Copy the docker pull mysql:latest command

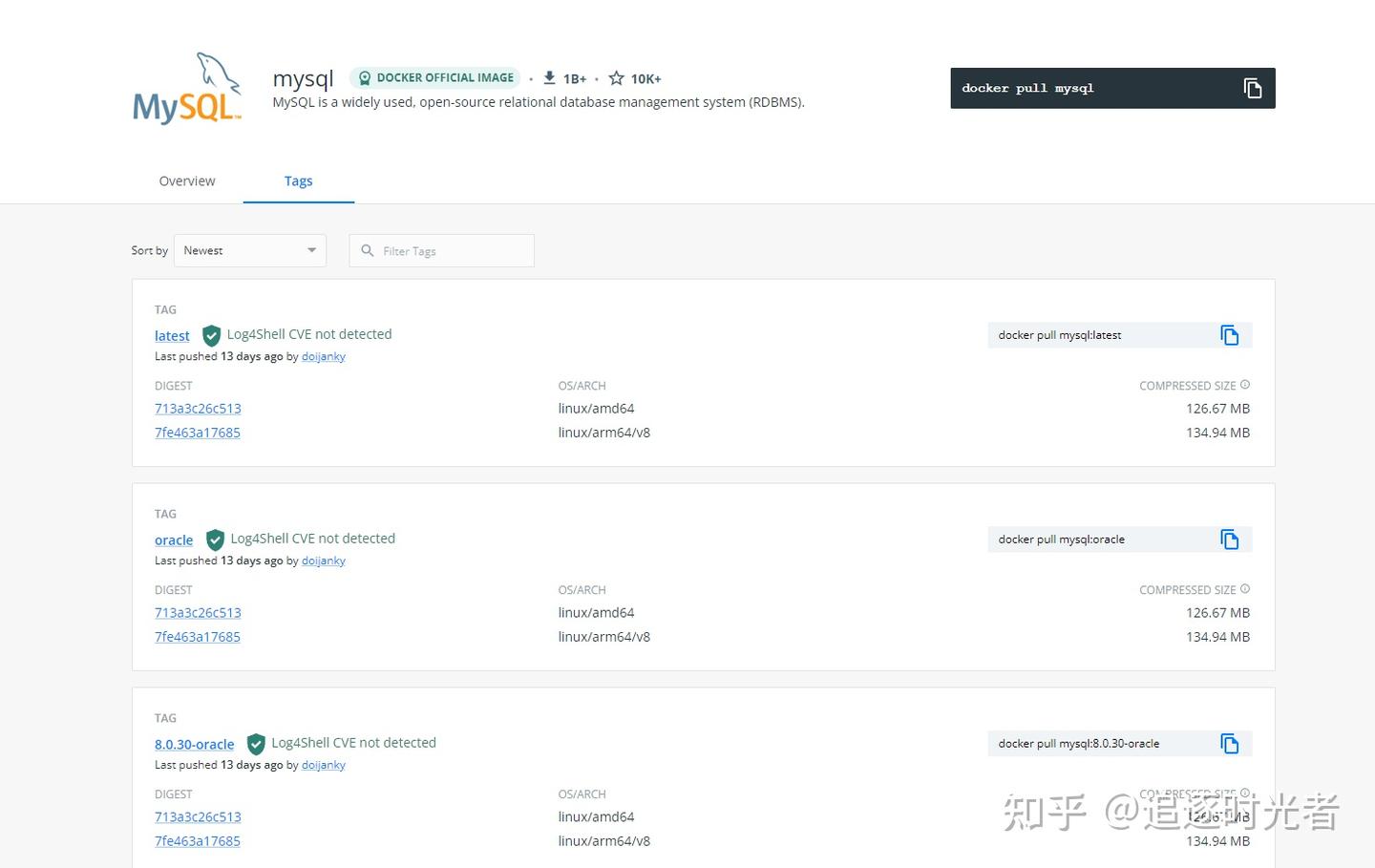(1229, 335)
